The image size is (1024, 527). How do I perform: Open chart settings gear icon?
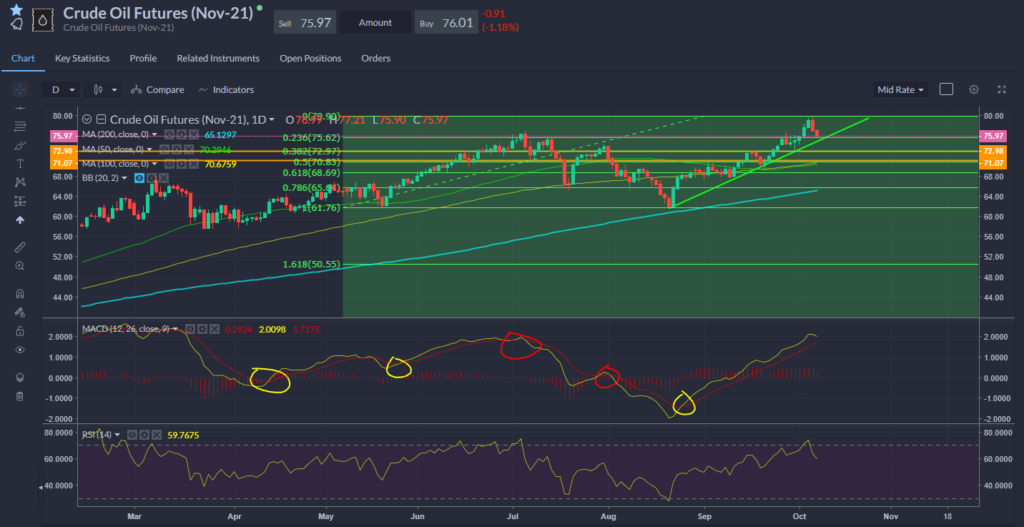pos(973,90)
